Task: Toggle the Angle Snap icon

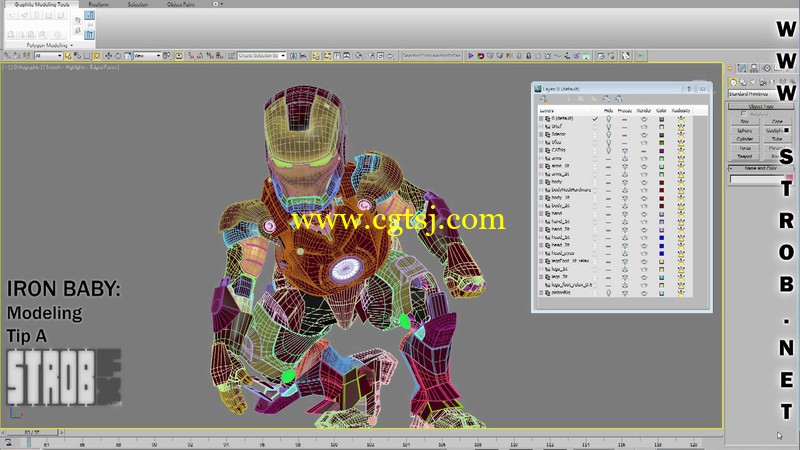Action: click(200, 56)
